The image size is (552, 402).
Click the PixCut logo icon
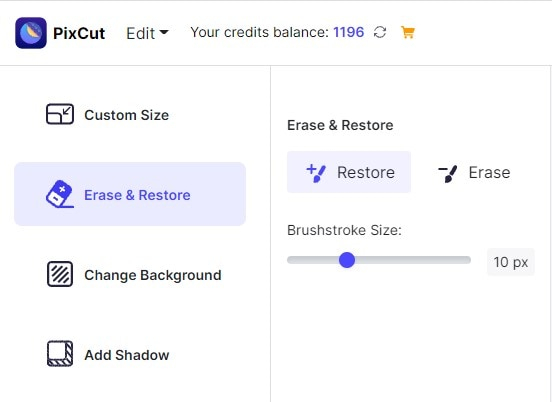pos(31,33)
